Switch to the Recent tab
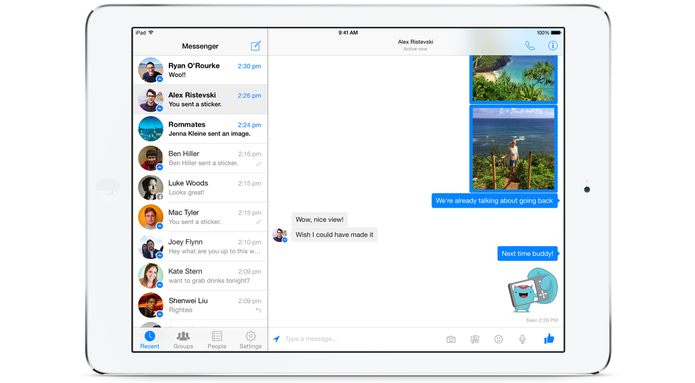 pyautogui.click(x=150, y=340)
